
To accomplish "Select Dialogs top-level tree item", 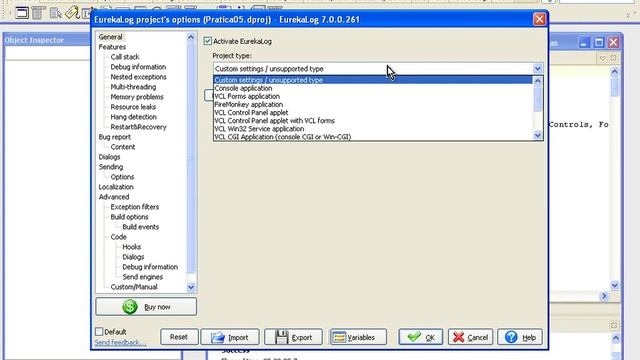I will (x=109, y=157).
